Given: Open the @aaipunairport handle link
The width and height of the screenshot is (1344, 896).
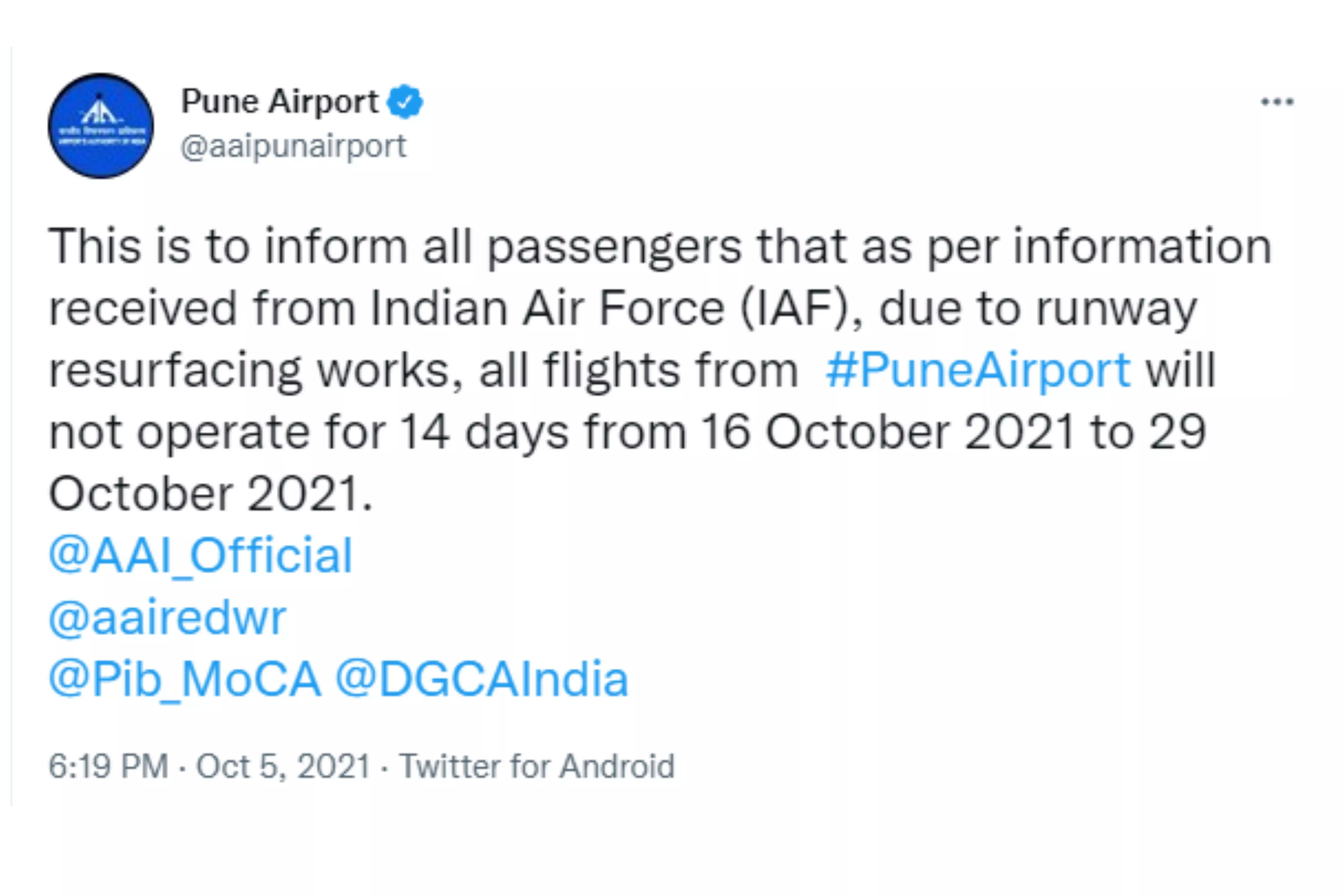Looking at the screenshot, I should (x=293, y=147).
